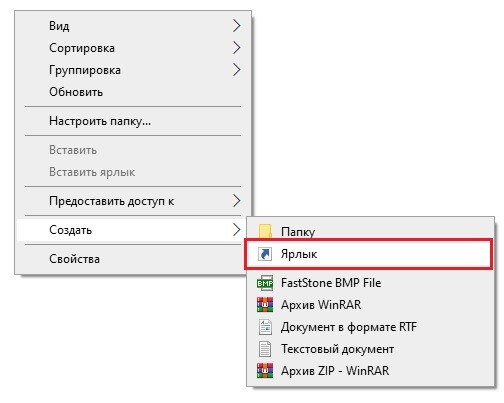
Task: Click the shortcut arrow icon beside Ярлык
Action: point(265,254)
